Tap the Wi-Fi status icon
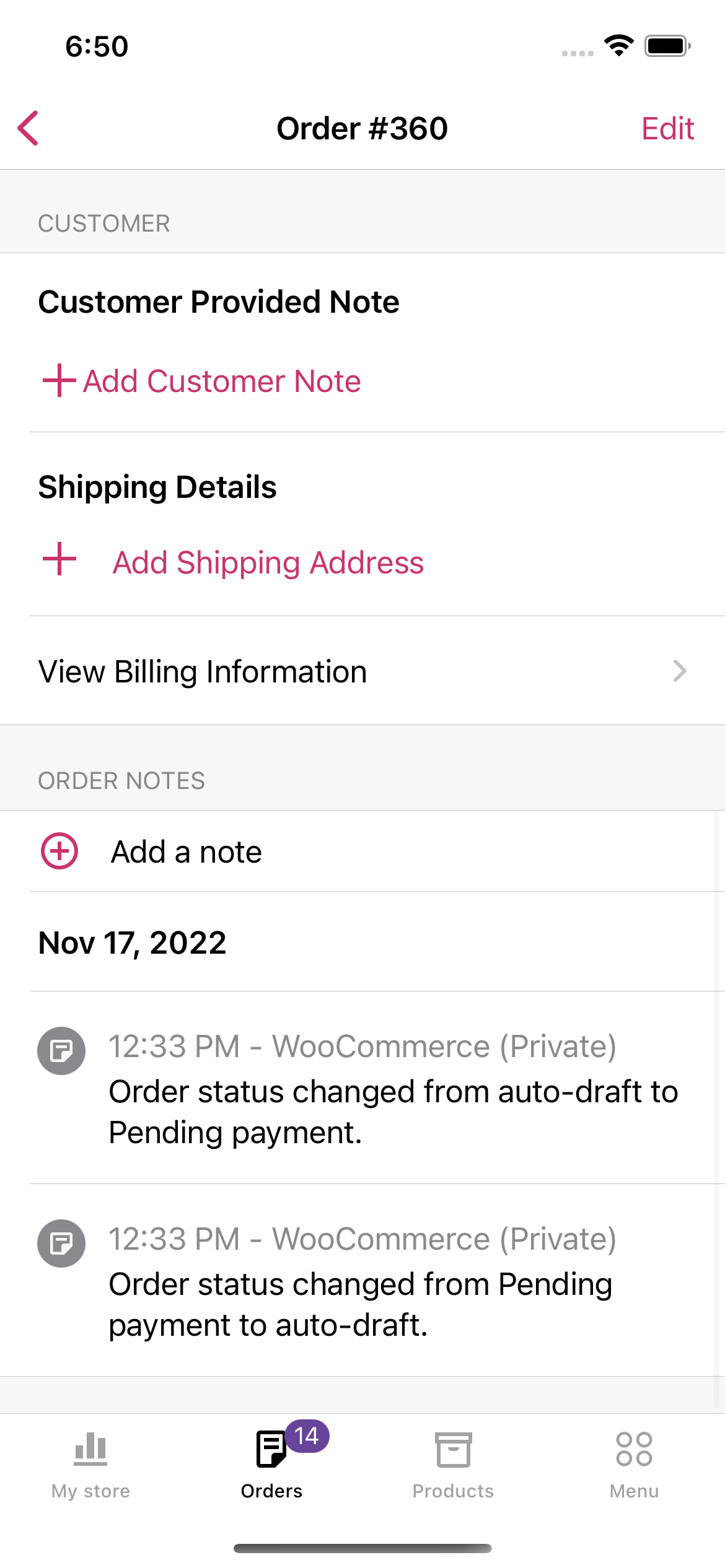This screenshot has height=1568, width=725. pyautogui.click(x=618, y=46)
